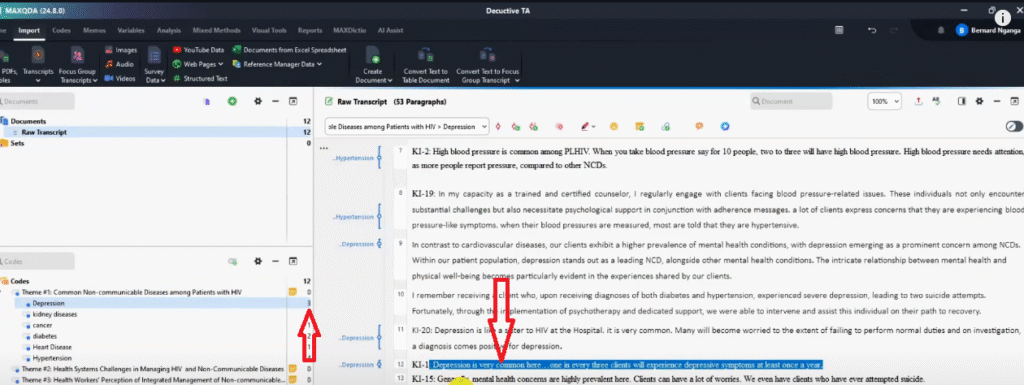Open the Create Document dropdown
The width and height of the screenshot is (1024, 385).
click(x=374, y=64)
